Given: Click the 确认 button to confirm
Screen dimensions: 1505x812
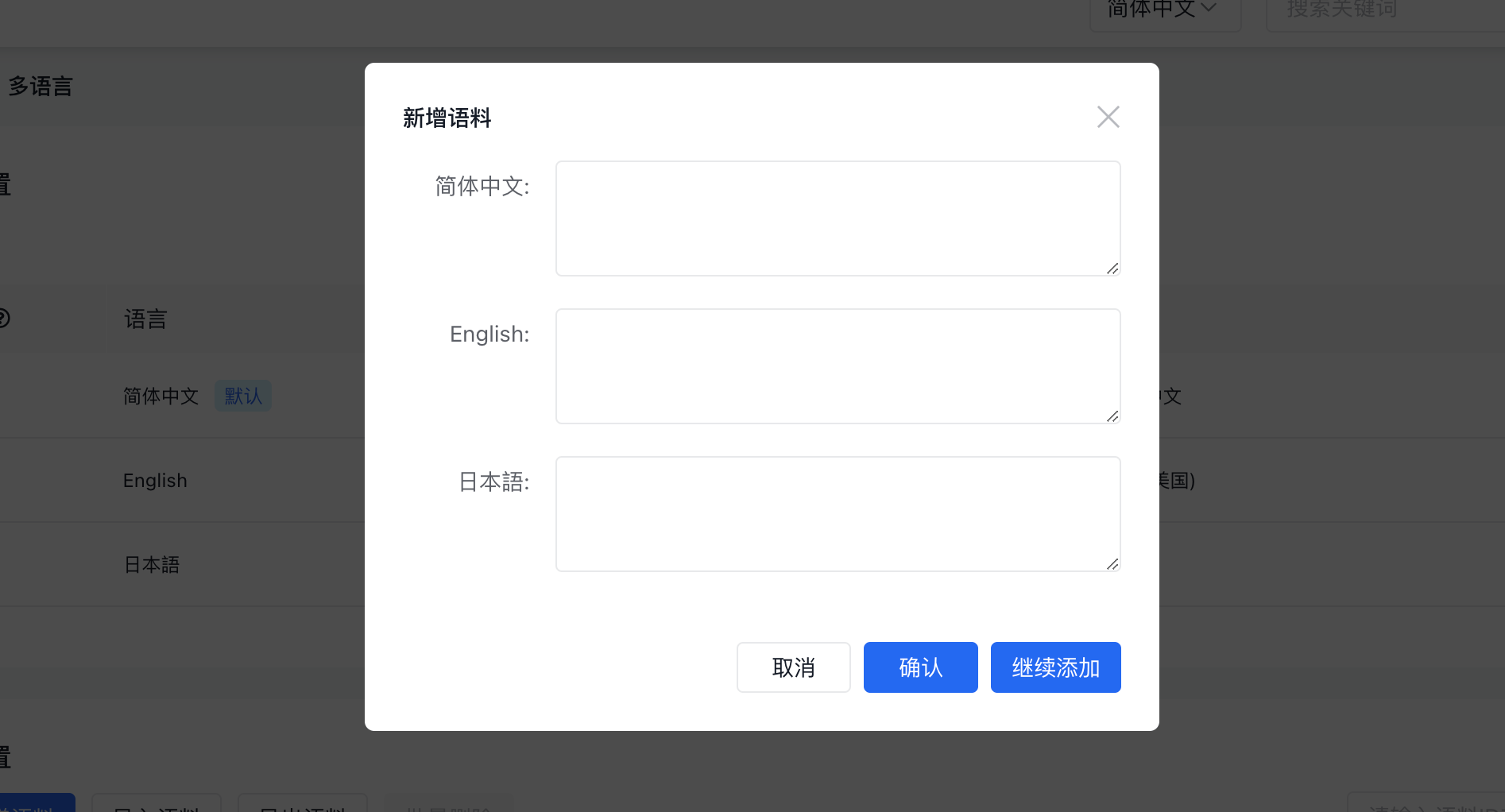Looking at the screenshot, I should click(x=919, y=667).
